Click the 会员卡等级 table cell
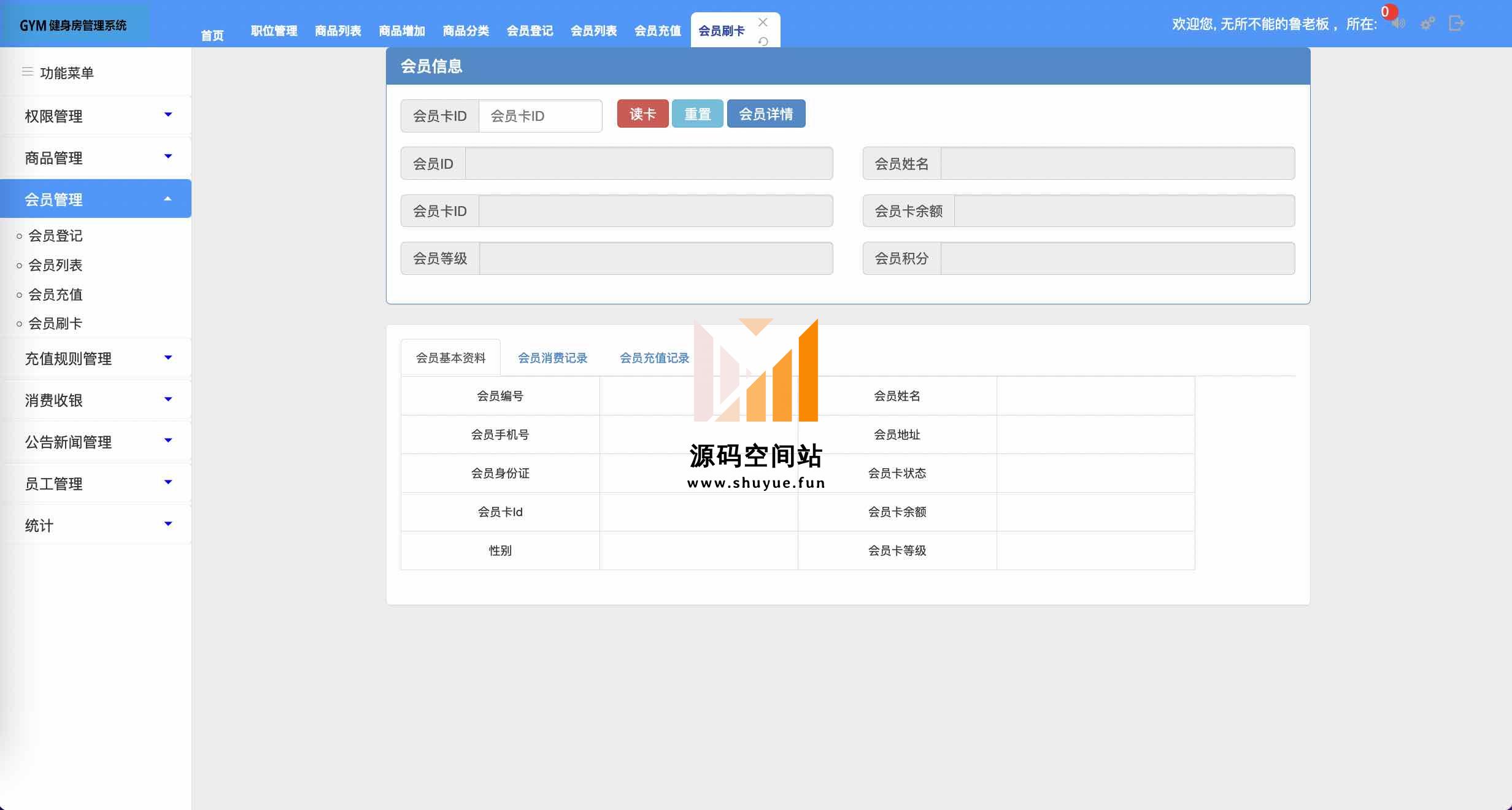The height and width of the screenshot is (810, 1512). (897, 550)
